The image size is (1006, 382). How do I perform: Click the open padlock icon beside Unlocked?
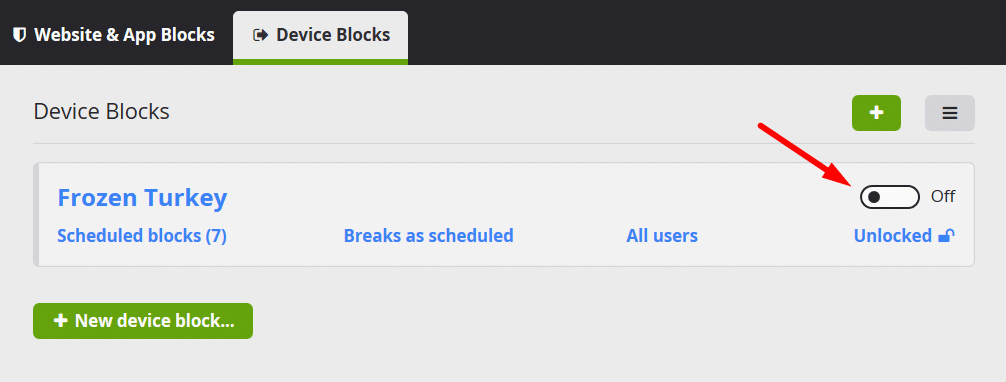[946, 236]
